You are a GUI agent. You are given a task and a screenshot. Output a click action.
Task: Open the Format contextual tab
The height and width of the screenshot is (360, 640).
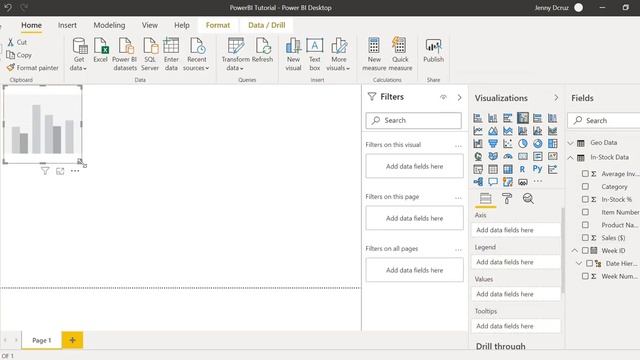pos(218,25)
